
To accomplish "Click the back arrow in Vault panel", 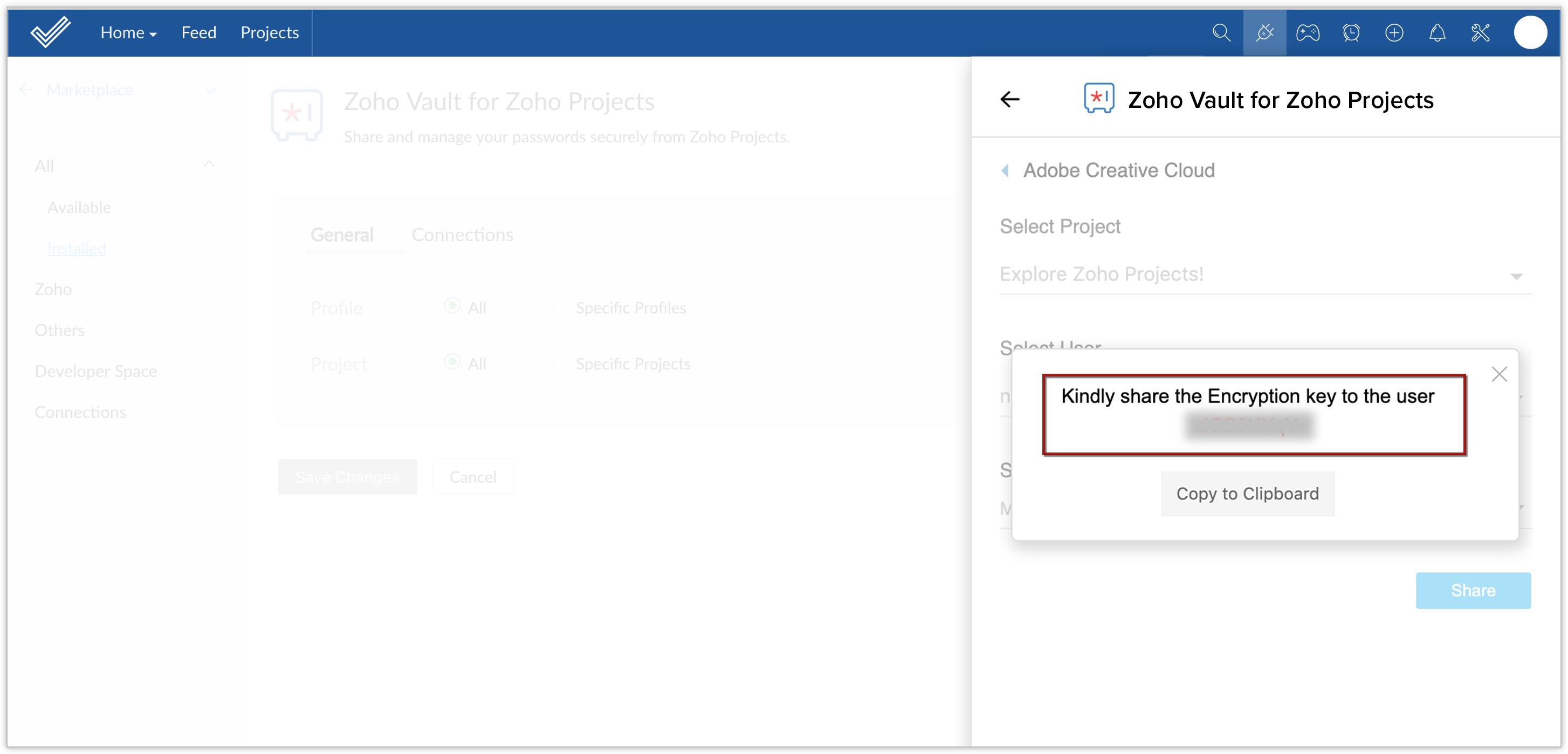I will click(x=1010, y=99).
